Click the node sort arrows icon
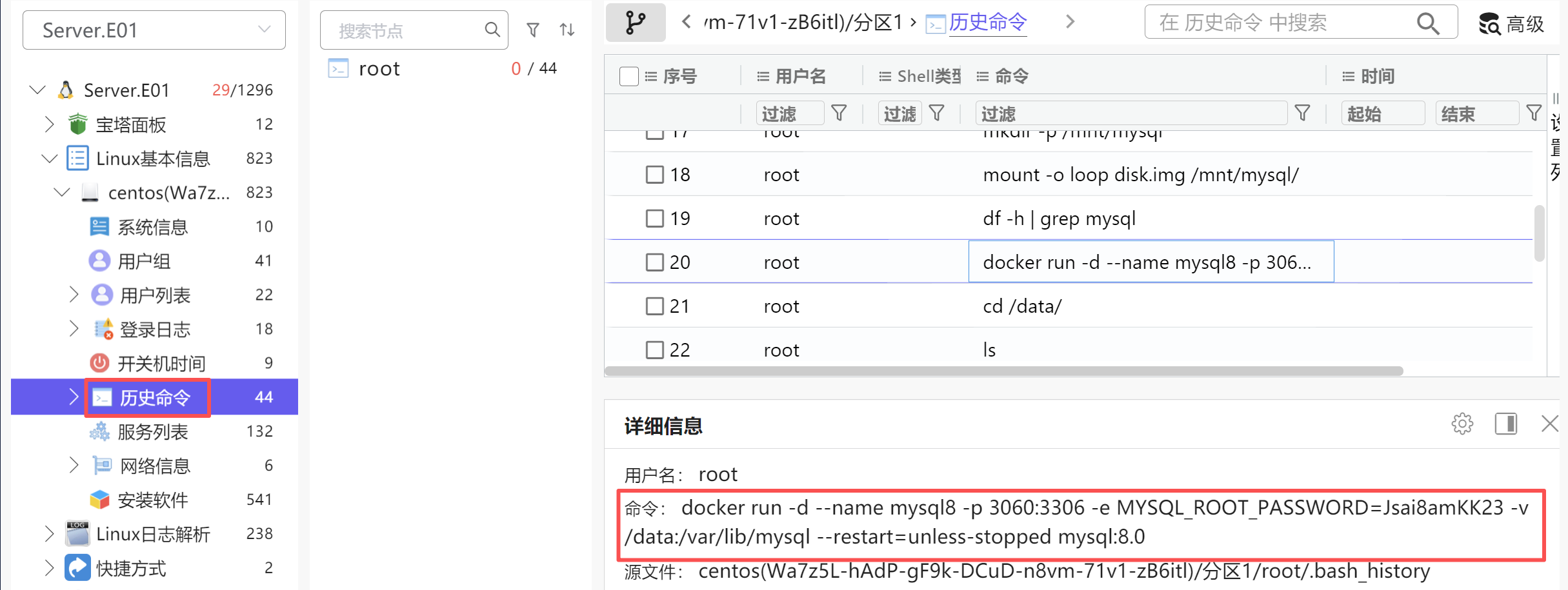Viewport: 1568px width, 590px height. point(567,30)
